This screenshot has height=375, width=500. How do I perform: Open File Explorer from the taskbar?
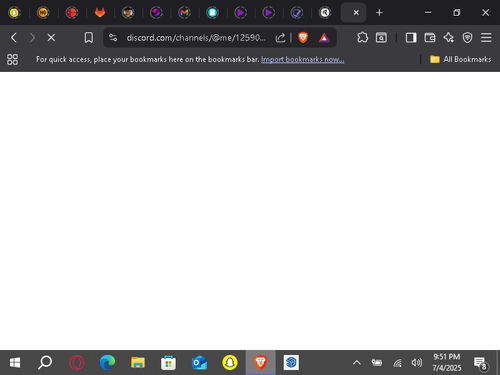click(x=138, y=363)
